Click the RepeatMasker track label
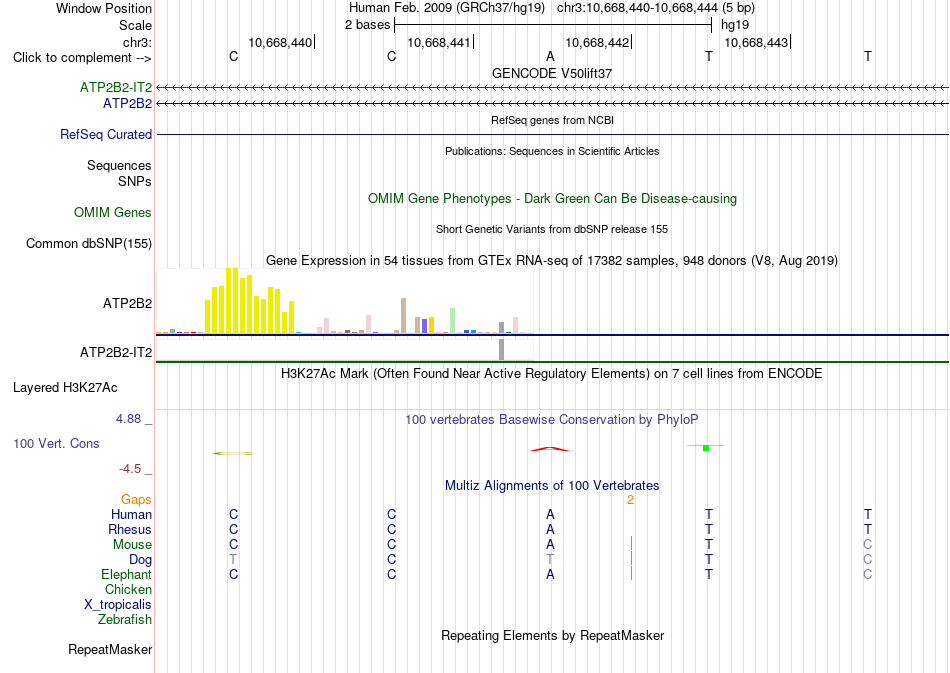Viewport: 950px width, 673px height. click(110, 649)
